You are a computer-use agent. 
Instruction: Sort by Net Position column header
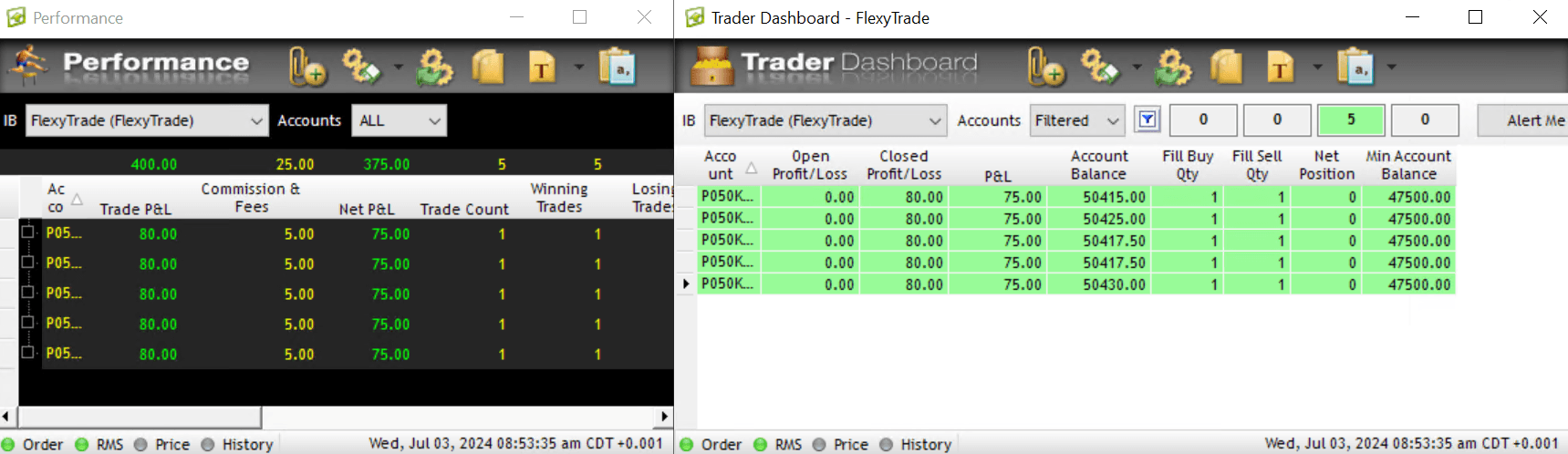point(1327,165)
